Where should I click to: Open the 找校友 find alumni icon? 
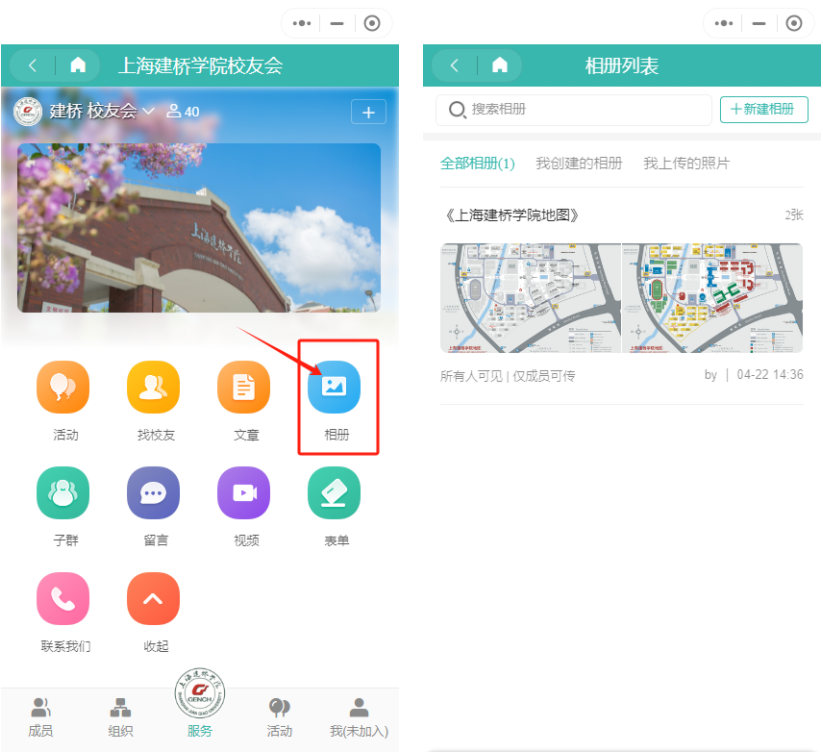click(x=153, y=387)
